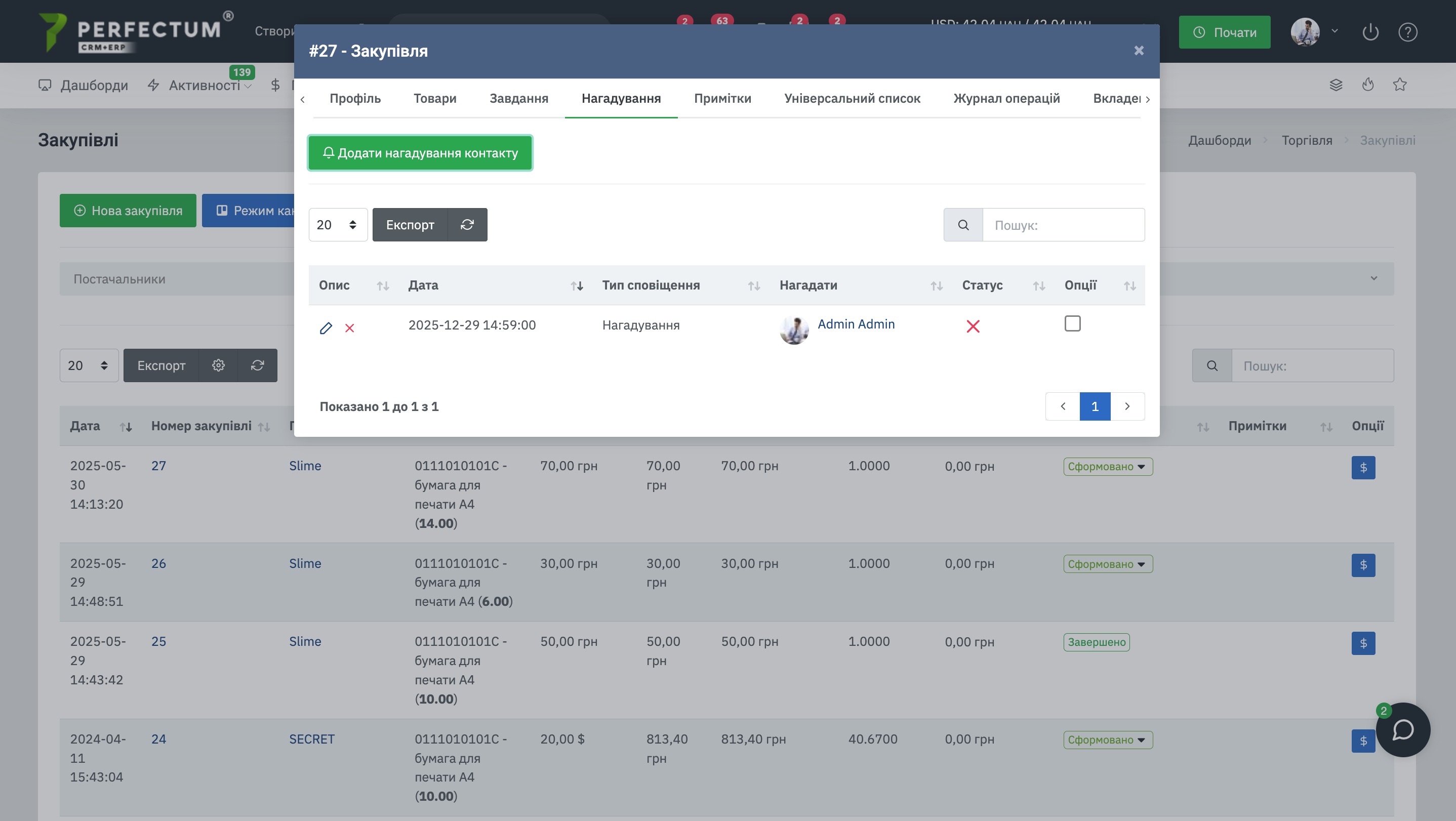Click the refresh icon next to Export in the modal
The height and width of the screenshot is (821, 1456).
coord(467,225)
